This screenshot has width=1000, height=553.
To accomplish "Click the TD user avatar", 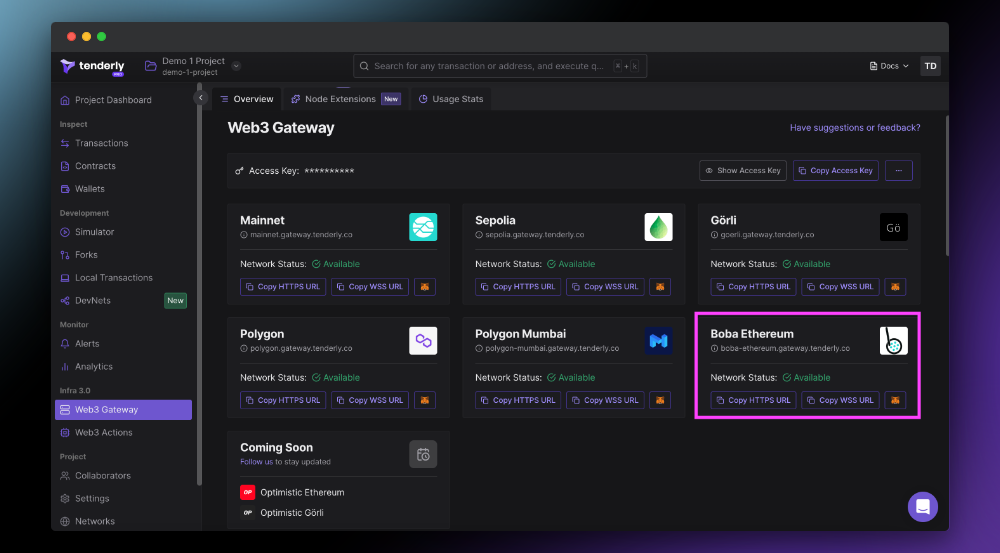I will click(930, 66).
